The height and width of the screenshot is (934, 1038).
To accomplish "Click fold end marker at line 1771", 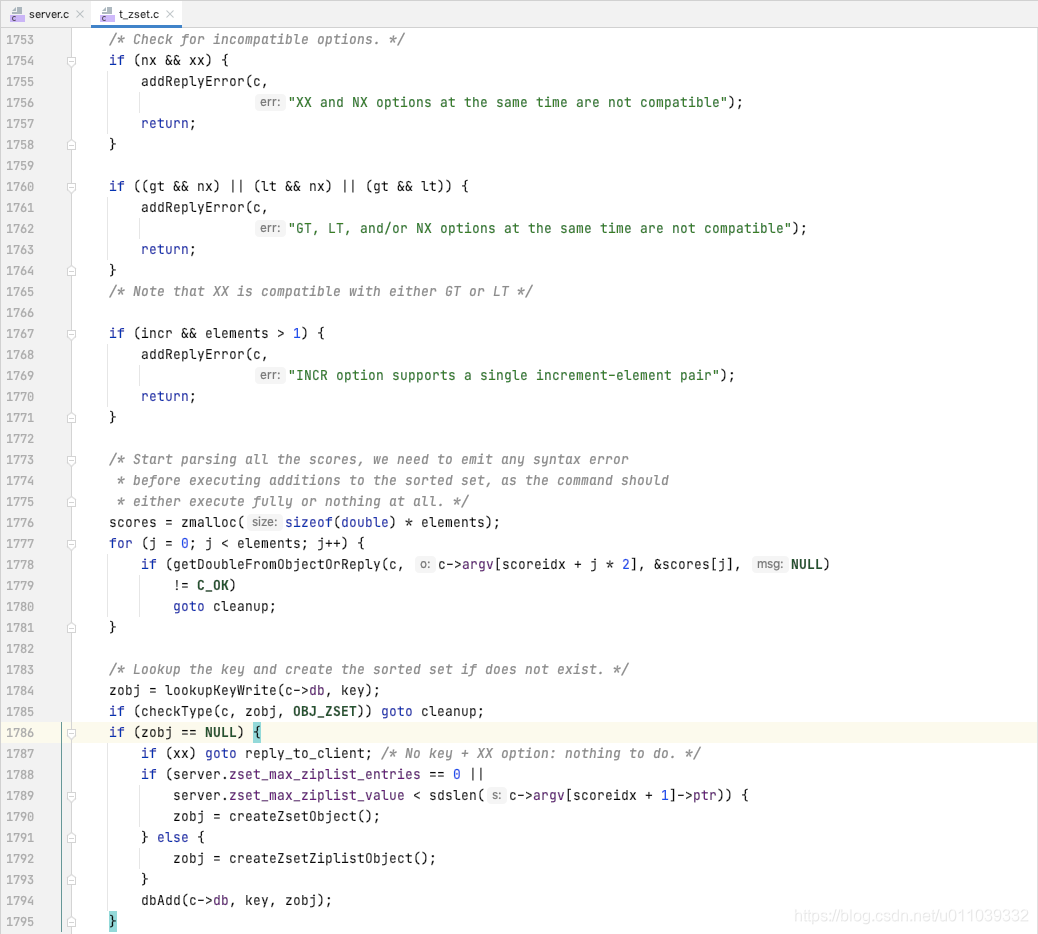I will (71, 418).
